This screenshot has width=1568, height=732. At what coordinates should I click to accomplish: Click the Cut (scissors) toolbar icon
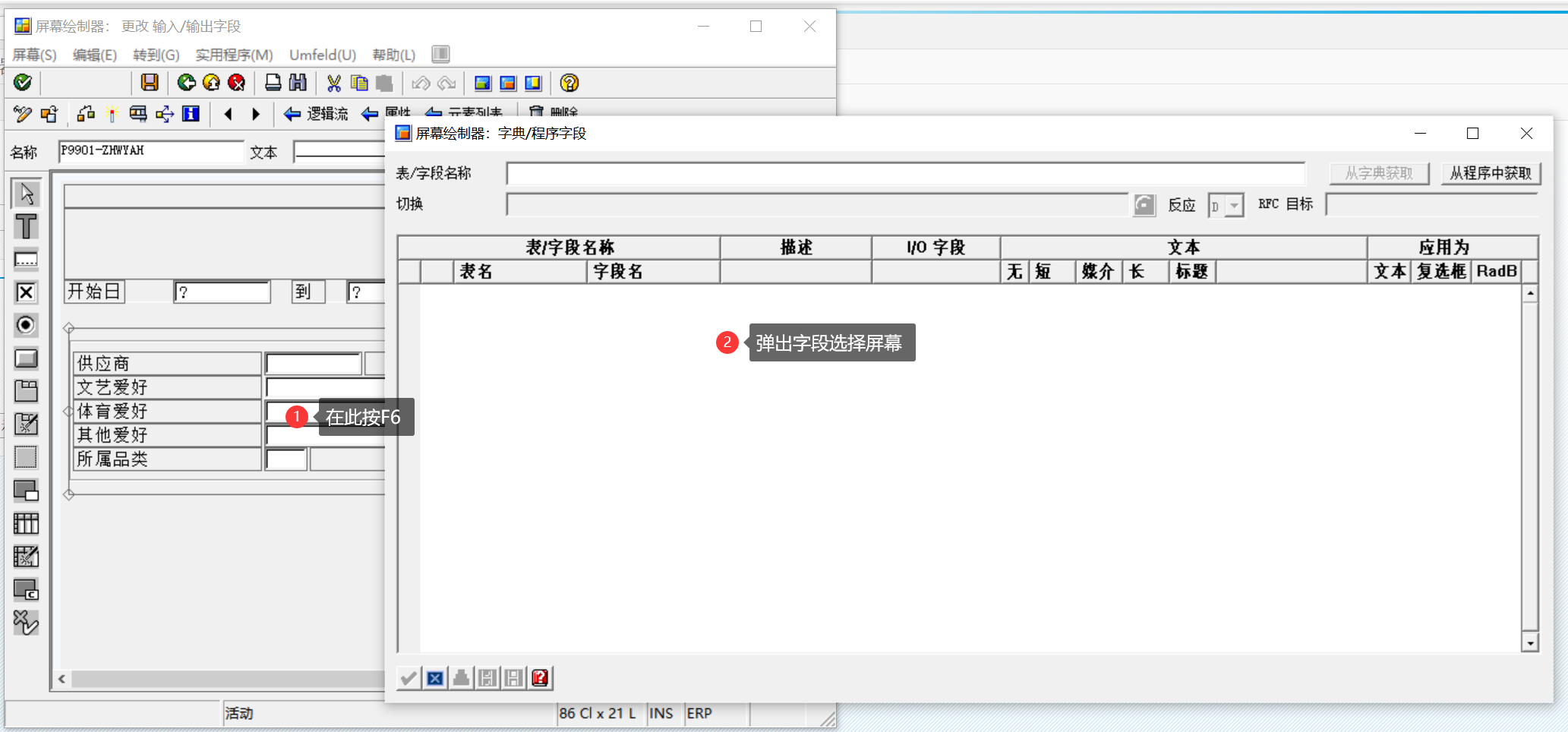333,83
